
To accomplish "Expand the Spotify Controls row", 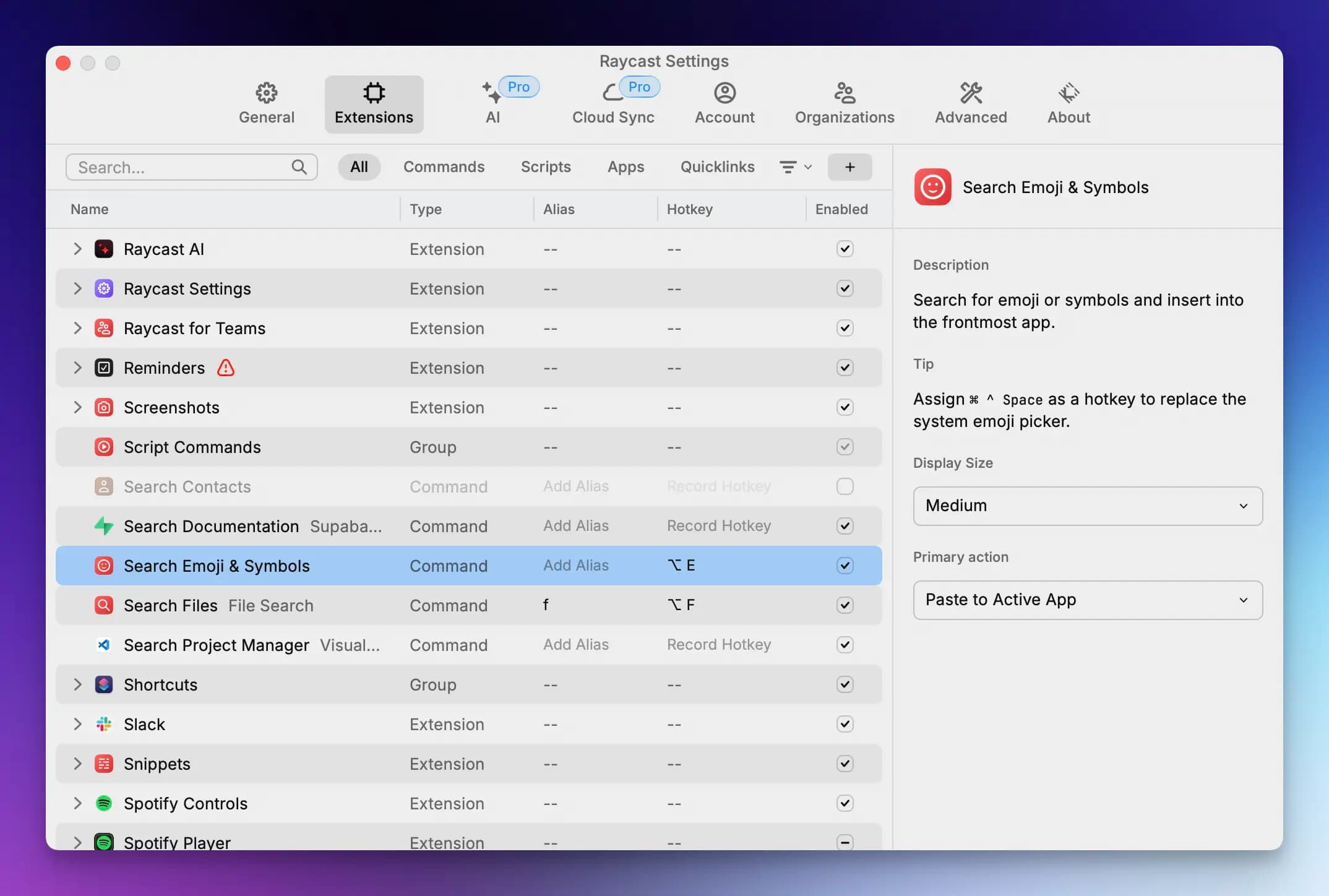I will 77,803.
